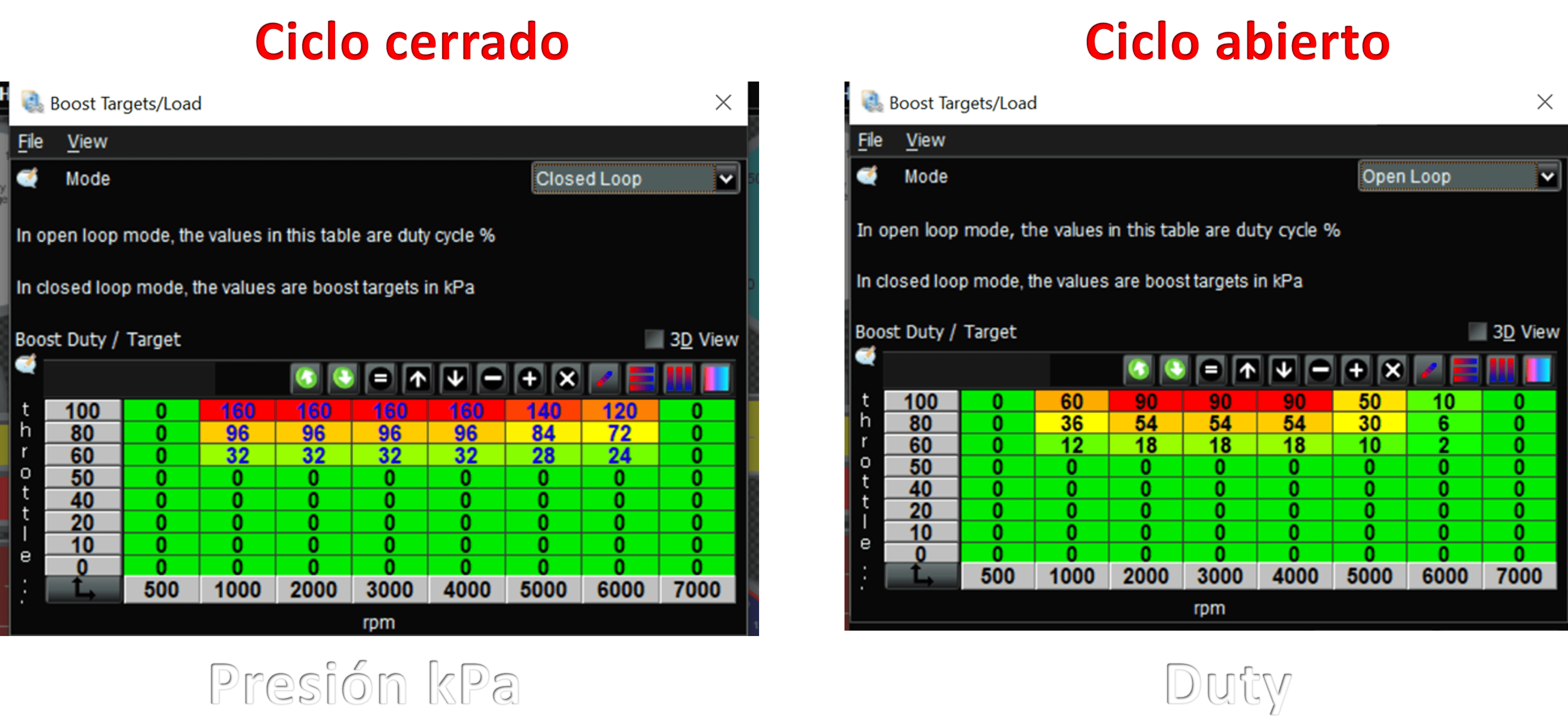Open Mode dropdown showing Closed Loop
The image size is (1568, 728).
click(636, 179)
